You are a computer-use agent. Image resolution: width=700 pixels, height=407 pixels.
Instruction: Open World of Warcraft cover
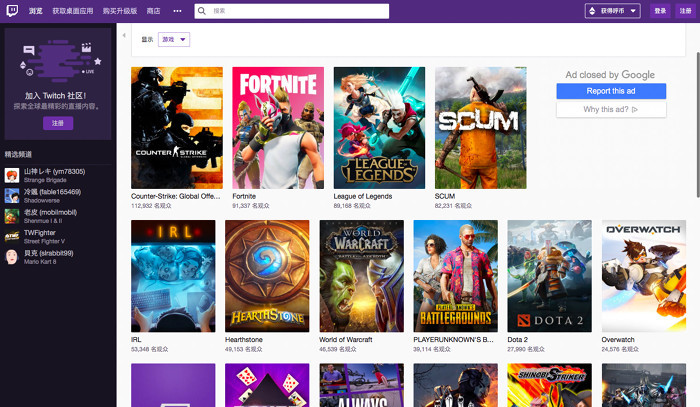coord(362,276)
